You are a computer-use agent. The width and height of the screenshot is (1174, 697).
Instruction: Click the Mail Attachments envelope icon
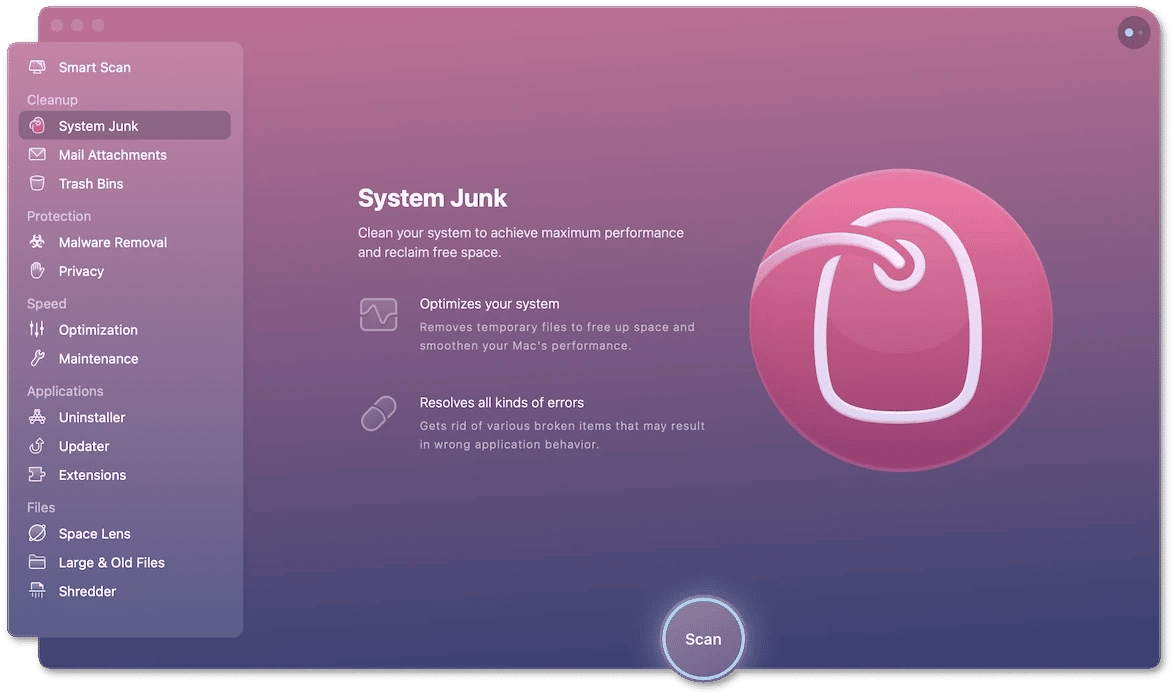[37, 154]
